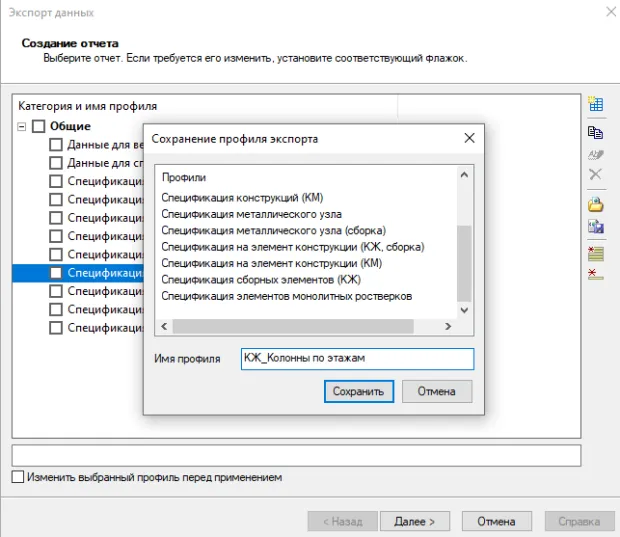This screenshot has height=537, width=620.
Task: Click the deselect row icon at bottom
Action: (x=596, y=273)
